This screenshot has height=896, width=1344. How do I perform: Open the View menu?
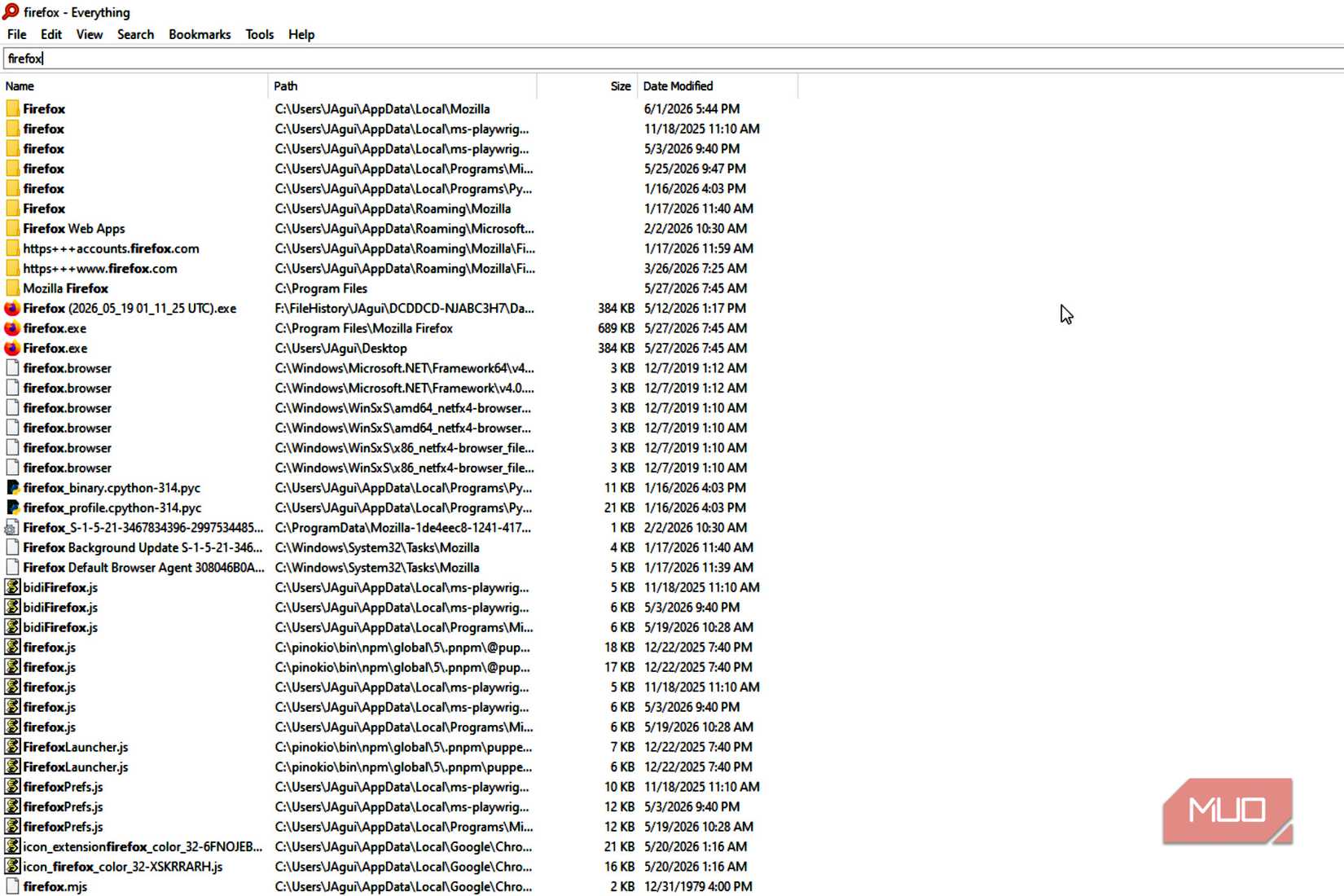point(90,34)
